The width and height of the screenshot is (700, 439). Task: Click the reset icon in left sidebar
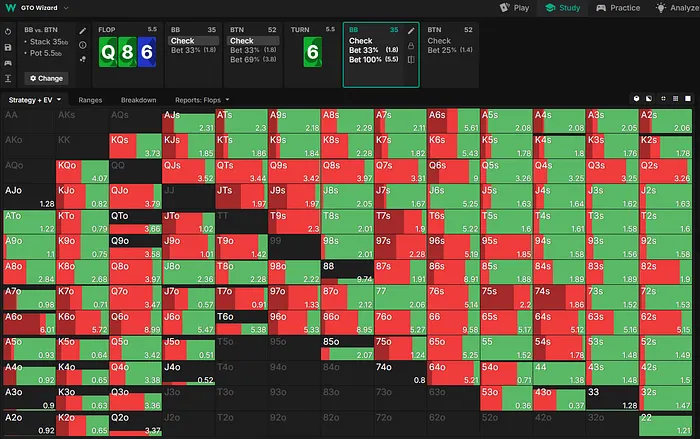(8, 31)
